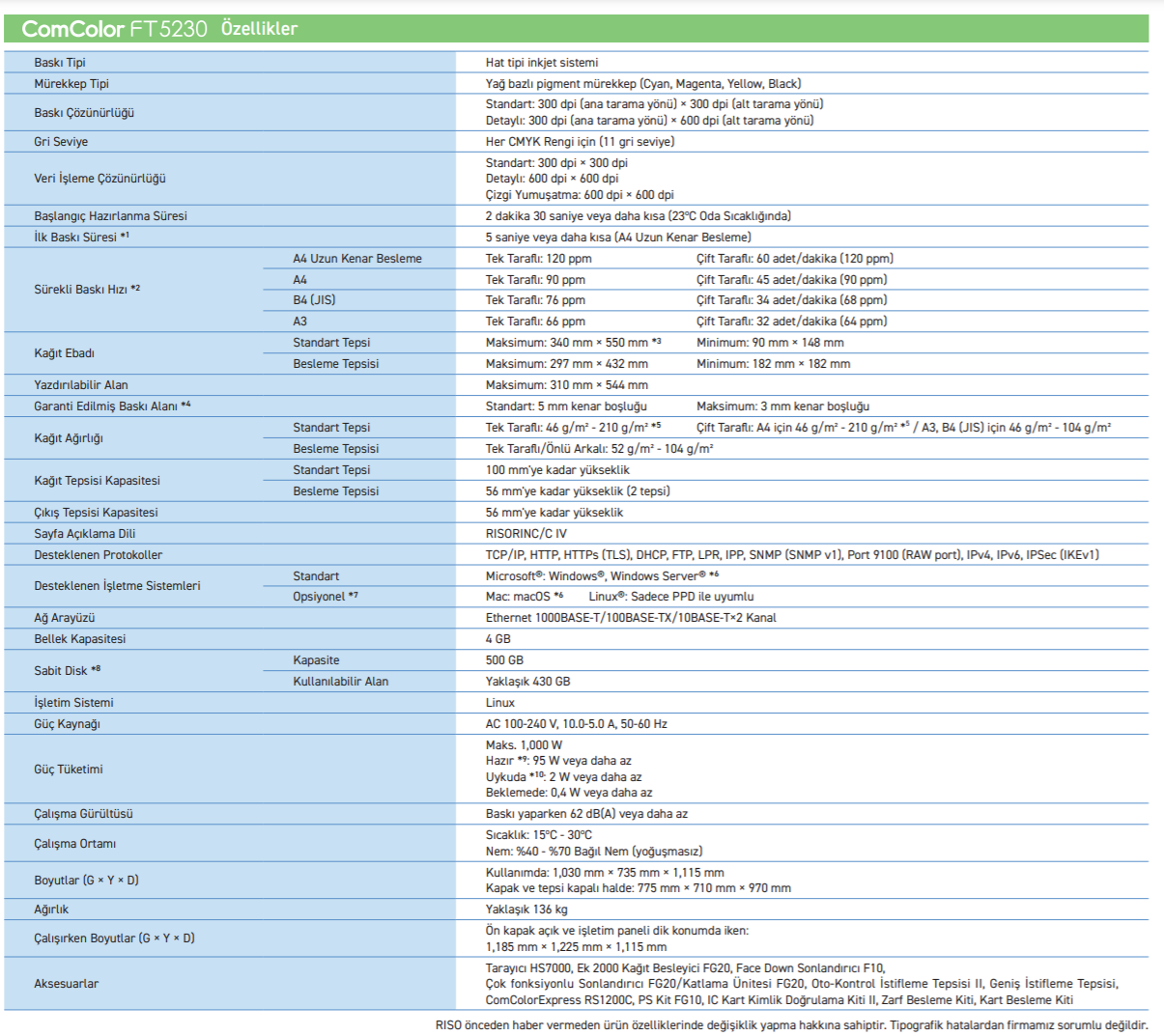Click the 'Ağırlık' row label
The width and height of the screenshot is (1164, 1036).
click(x=51, y=910)
